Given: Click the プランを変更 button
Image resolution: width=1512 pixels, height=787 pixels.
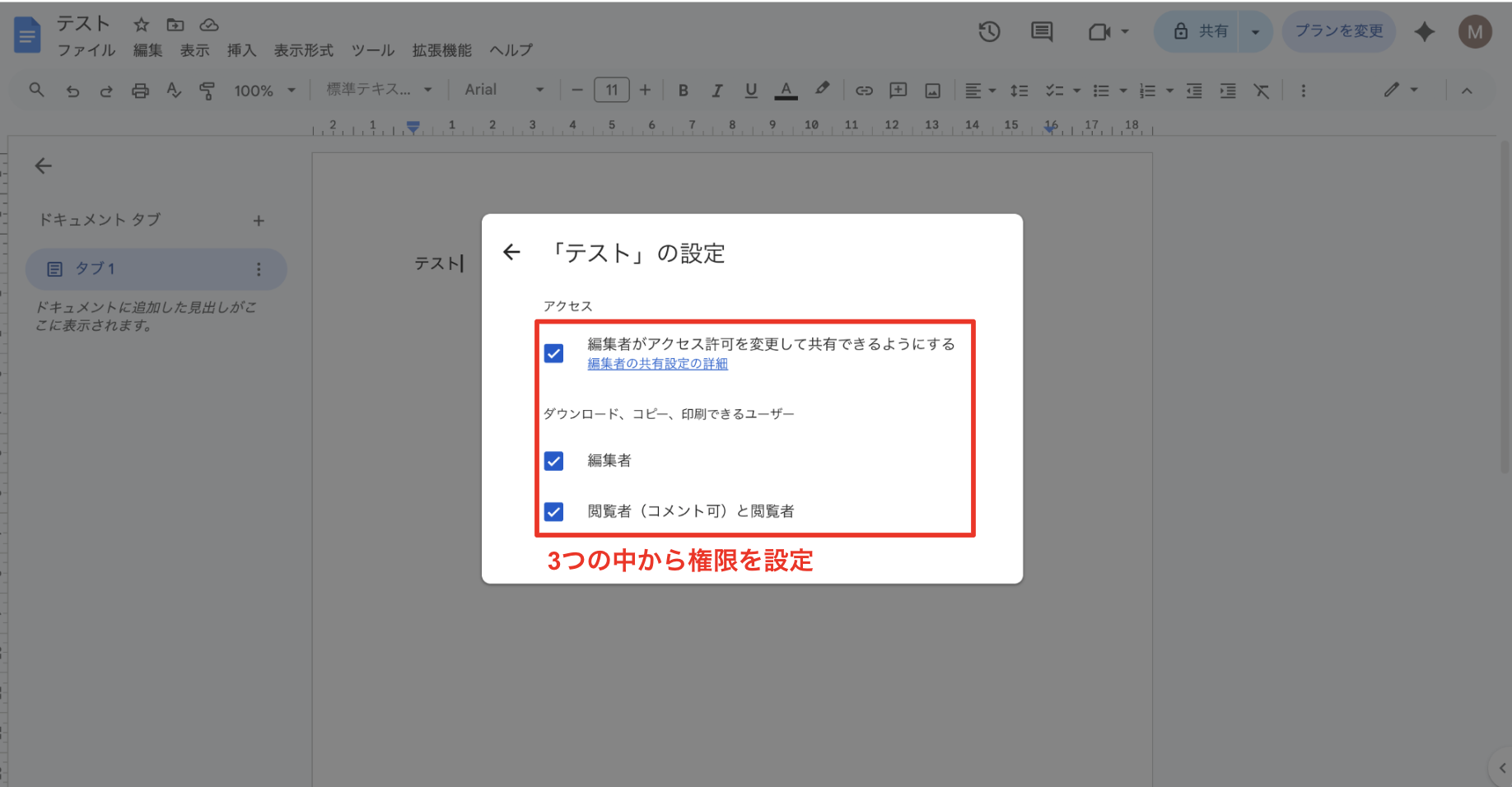Looking at the screenshot, I should [1339, 32].
